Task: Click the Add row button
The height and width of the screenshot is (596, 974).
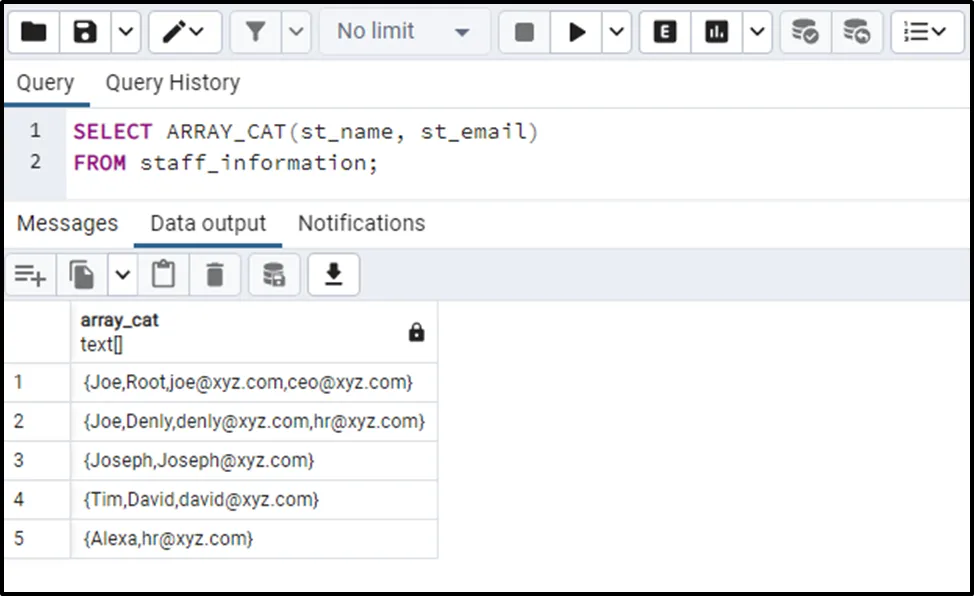Action: point(30,275)
